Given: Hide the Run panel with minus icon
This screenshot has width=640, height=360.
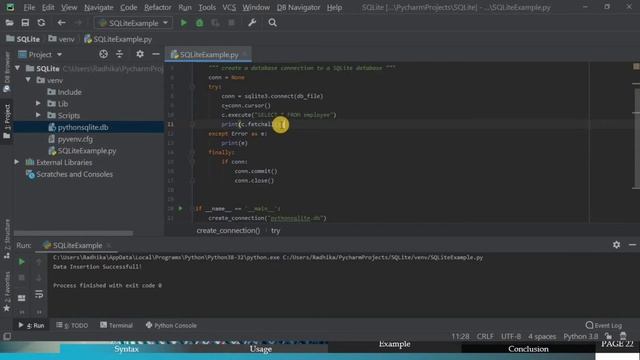Looking at the screenshot, I should [632, 244].
